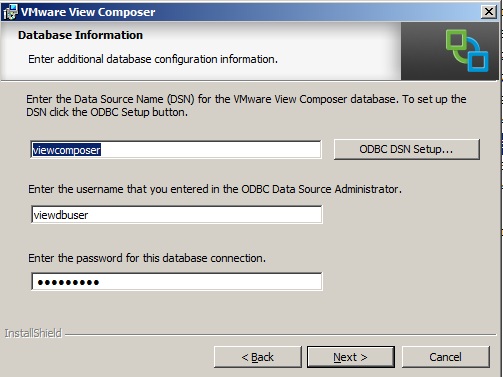
Task: Open the ODBC DSN Setup dialog
Action: pos(407,149)
